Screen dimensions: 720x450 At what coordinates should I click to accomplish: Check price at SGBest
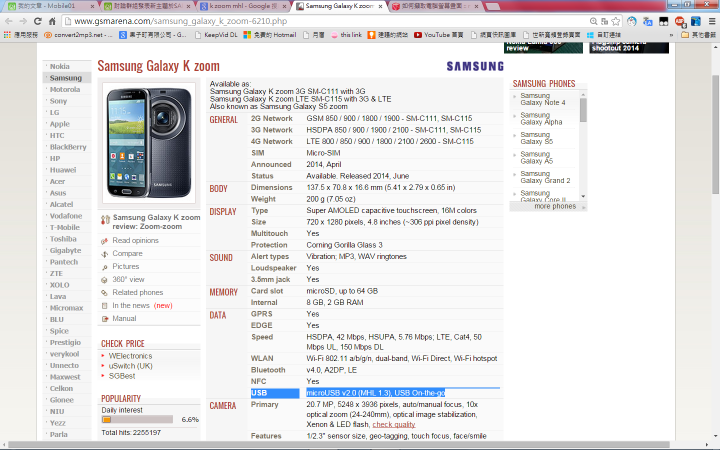[x=122, y=376]
